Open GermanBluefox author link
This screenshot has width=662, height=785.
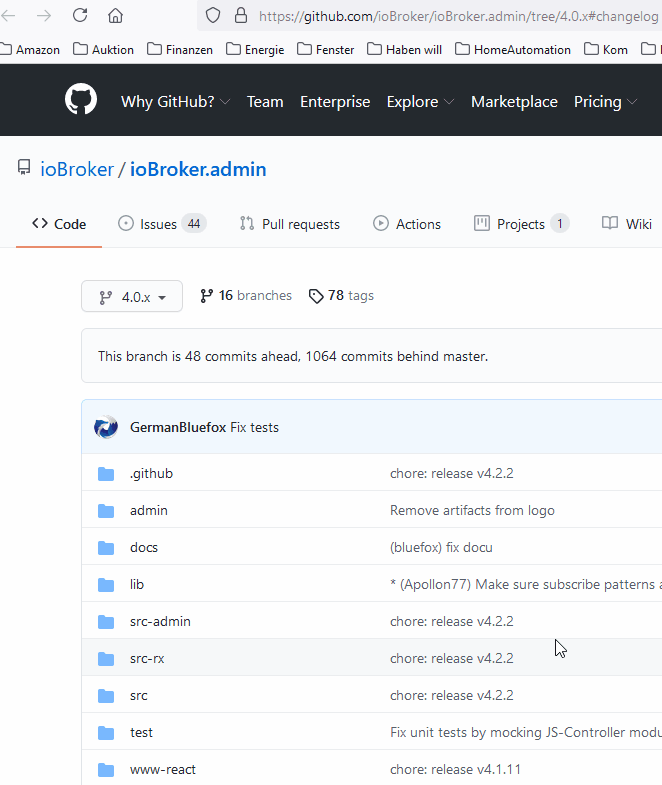pos(178,427)
